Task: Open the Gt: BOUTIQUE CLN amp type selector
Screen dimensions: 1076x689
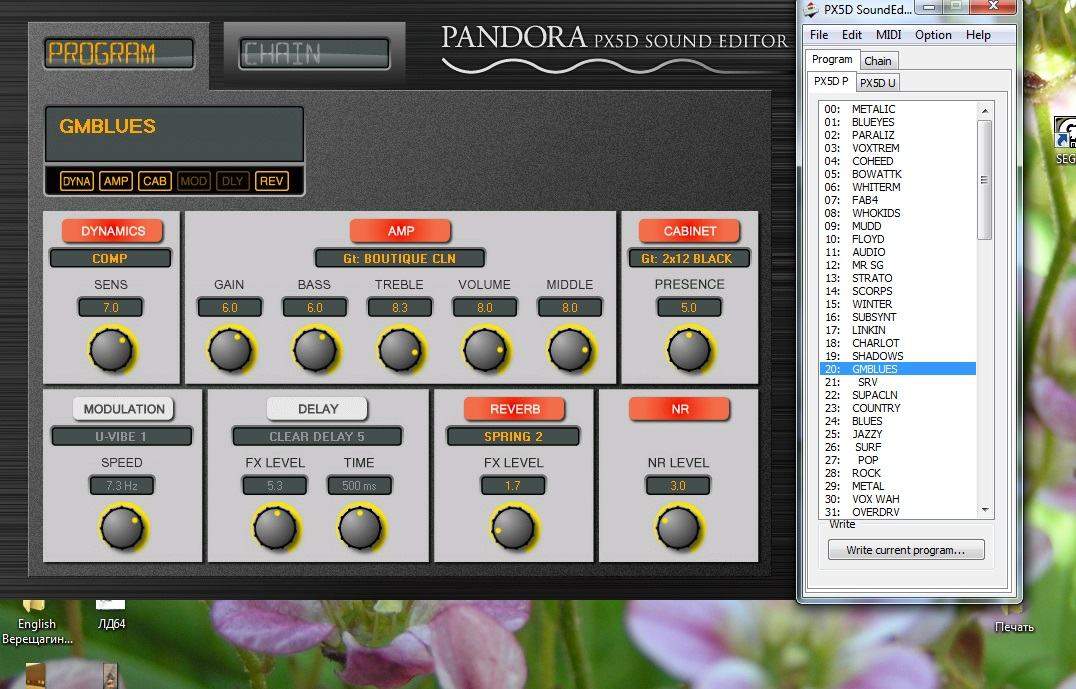Action: 400,258
